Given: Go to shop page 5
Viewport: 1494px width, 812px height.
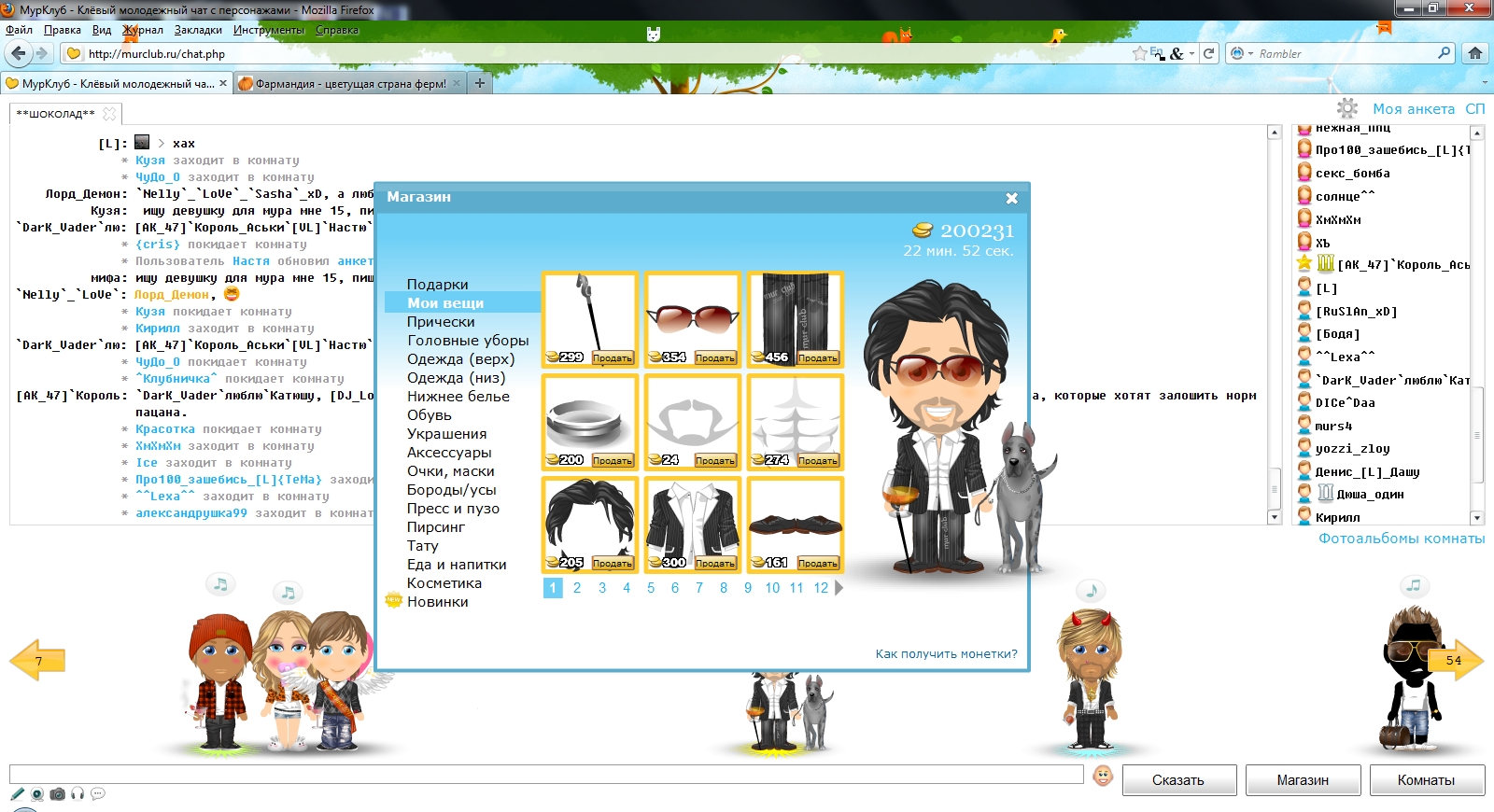Looking at the screenshot, I should (x=651, y=588).
